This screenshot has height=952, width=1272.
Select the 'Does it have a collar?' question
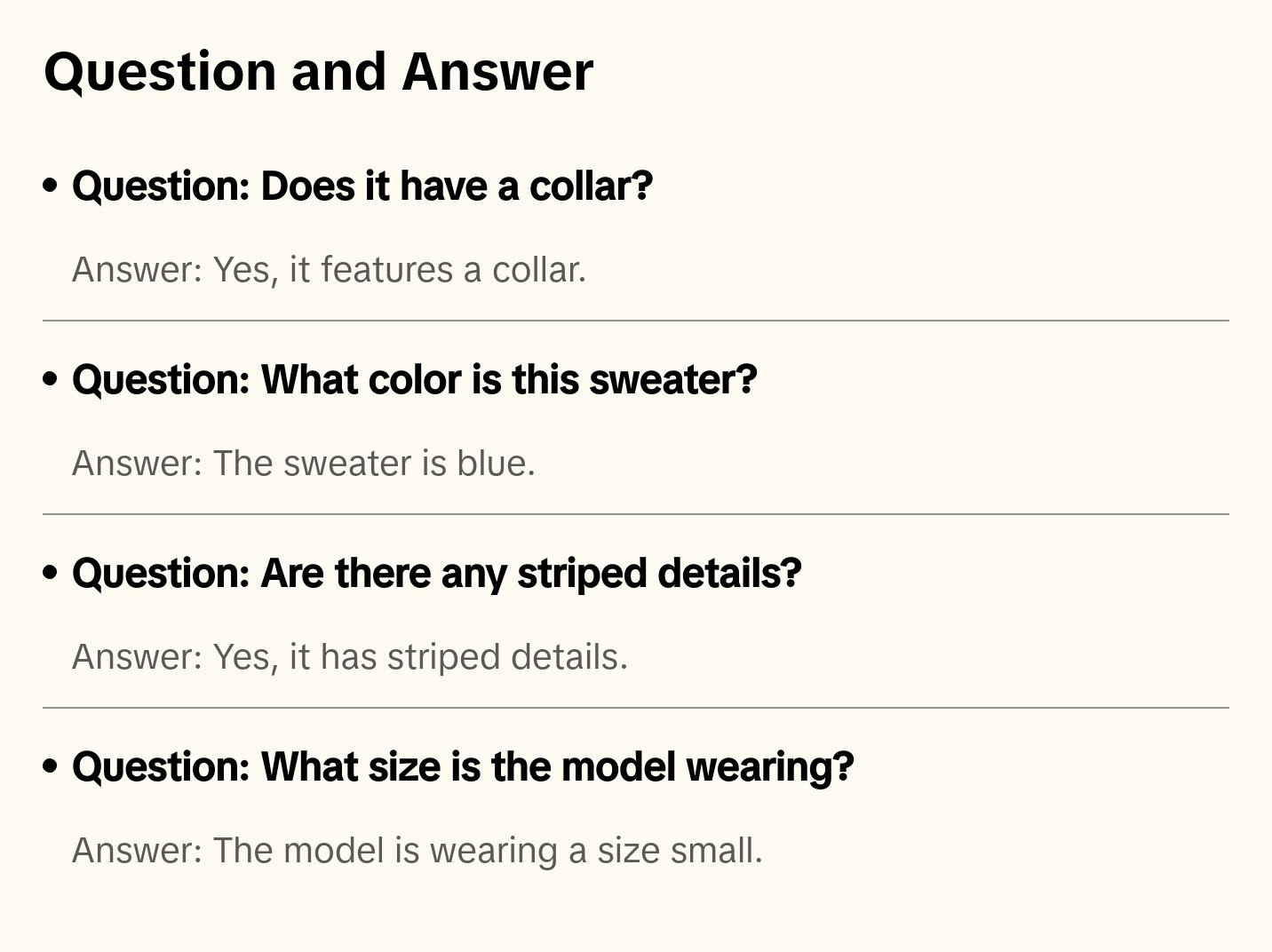[x=362, y=186]
